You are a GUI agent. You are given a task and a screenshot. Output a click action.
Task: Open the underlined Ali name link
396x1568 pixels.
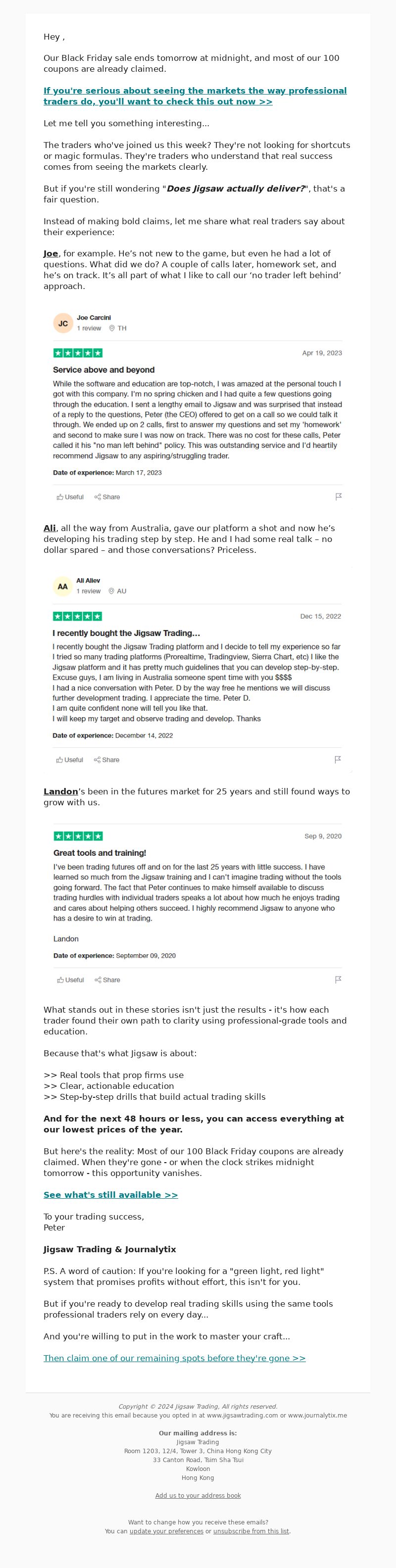49,528
